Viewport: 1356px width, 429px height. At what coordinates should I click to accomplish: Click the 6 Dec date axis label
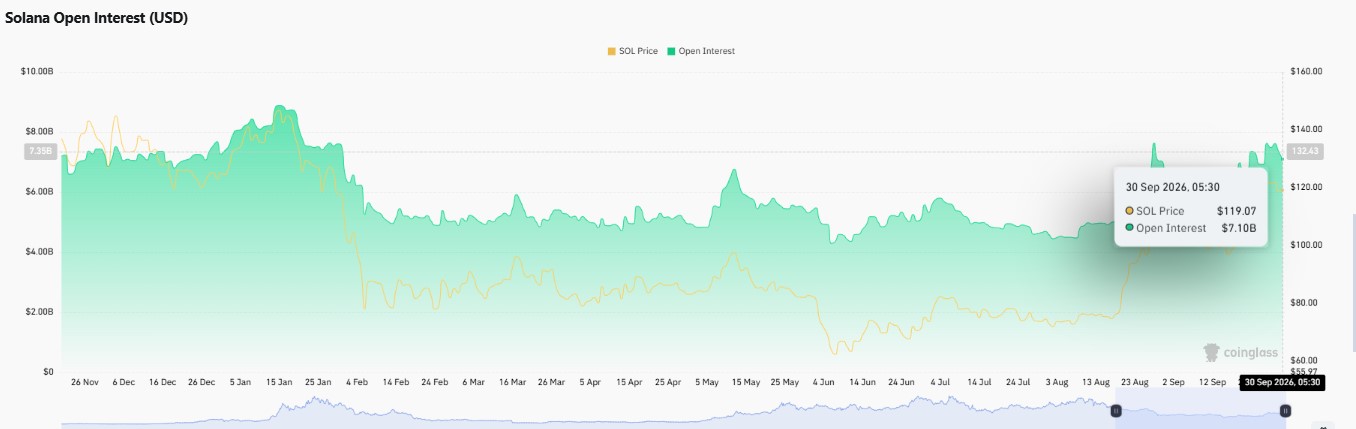pyautogui.click(x=124, y=382)
